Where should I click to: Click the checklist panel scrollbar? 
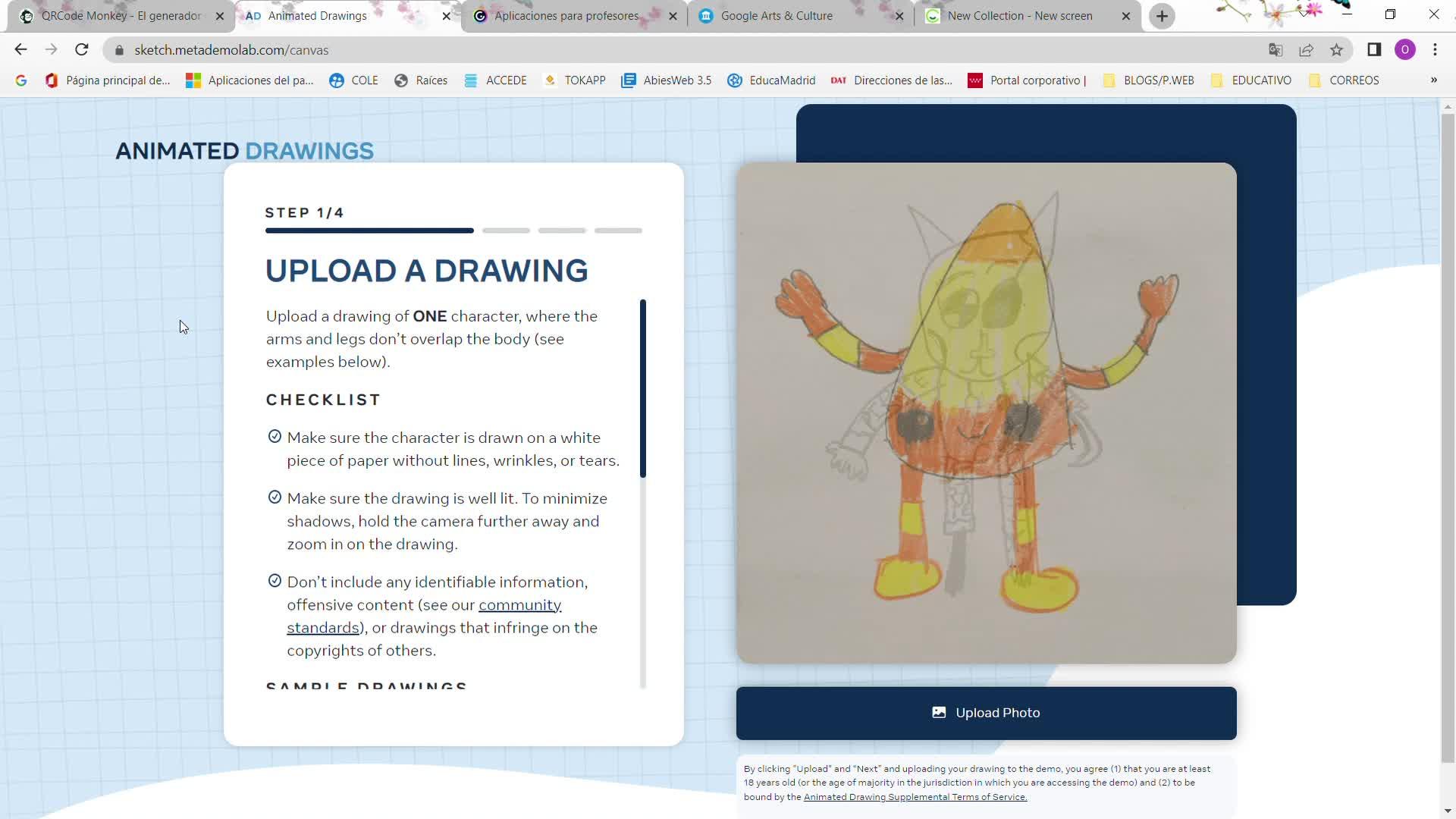coord(643,388)
